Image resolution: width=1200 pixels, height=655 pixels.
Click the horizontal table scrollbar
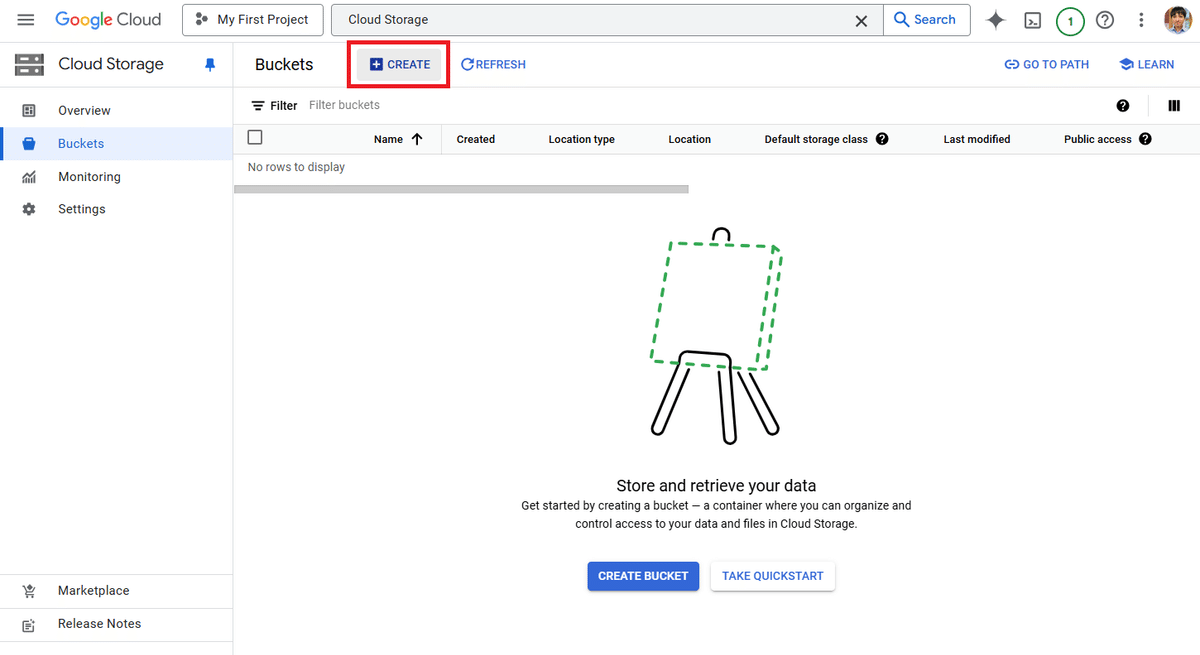pos(461,189)
